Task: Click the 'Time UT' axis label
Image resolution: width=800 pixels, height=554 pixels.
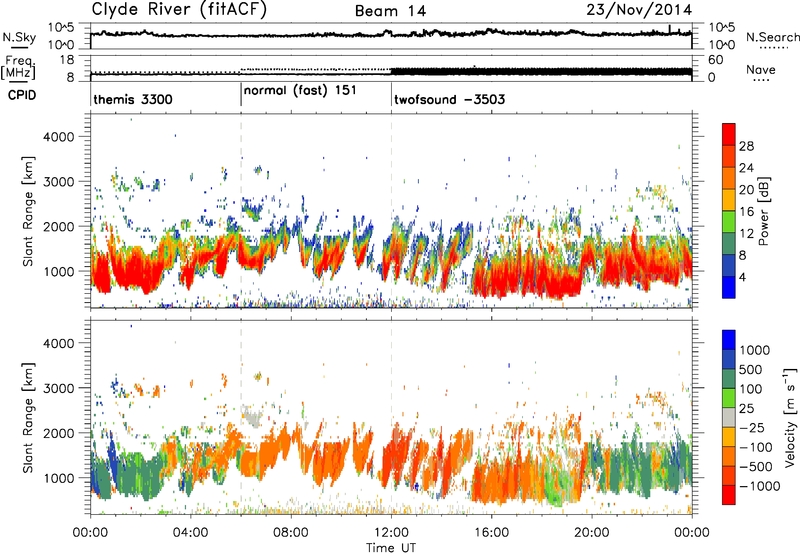Action: 391,548
